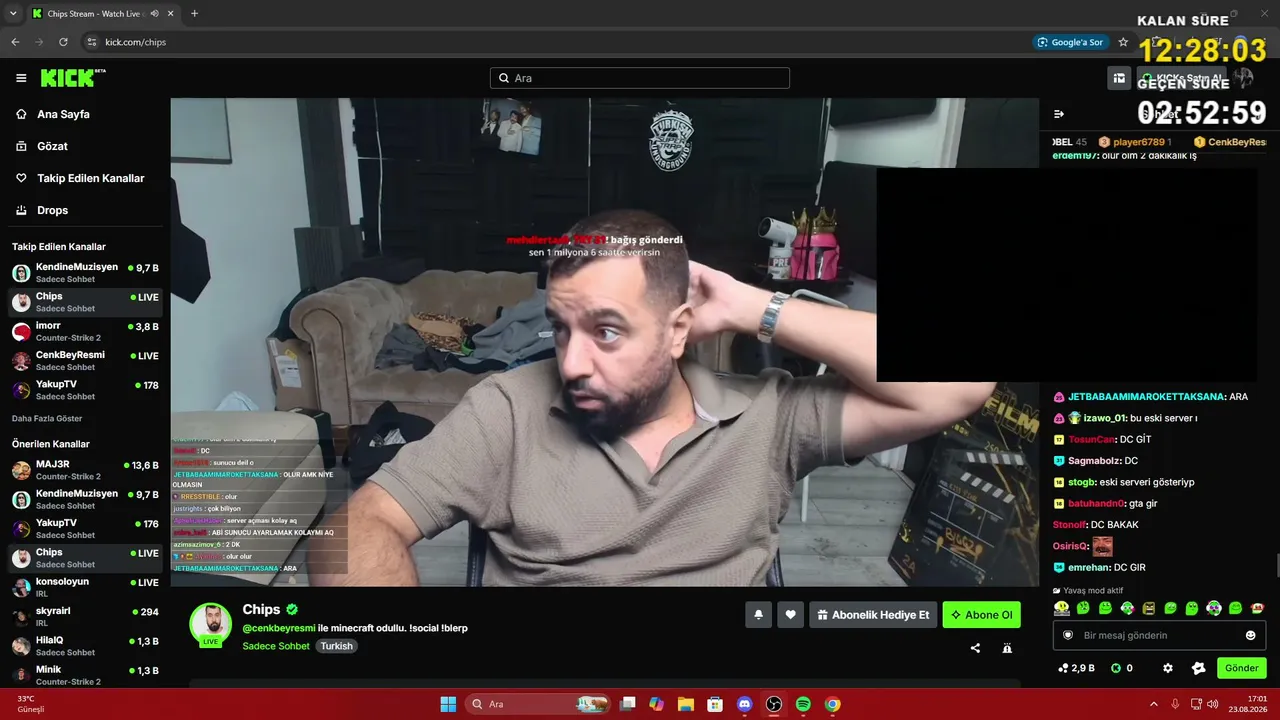Open Takip Edilen Kanallar page
Screen dimensions: 1280x720
[x=90, y=178]
